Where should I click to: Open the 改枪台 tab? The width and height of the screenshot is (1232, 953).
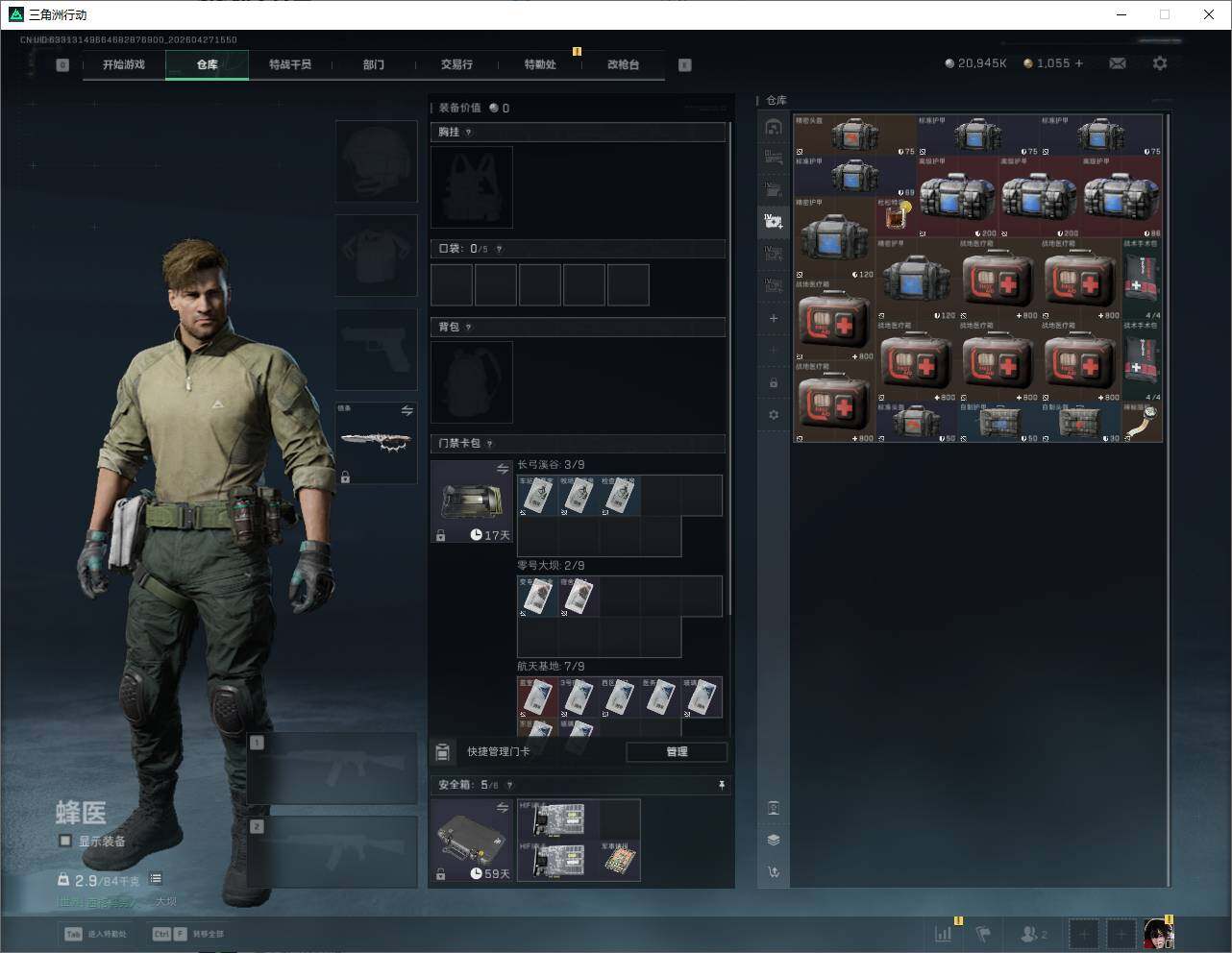pyautogui.click(x=623, y=65)
